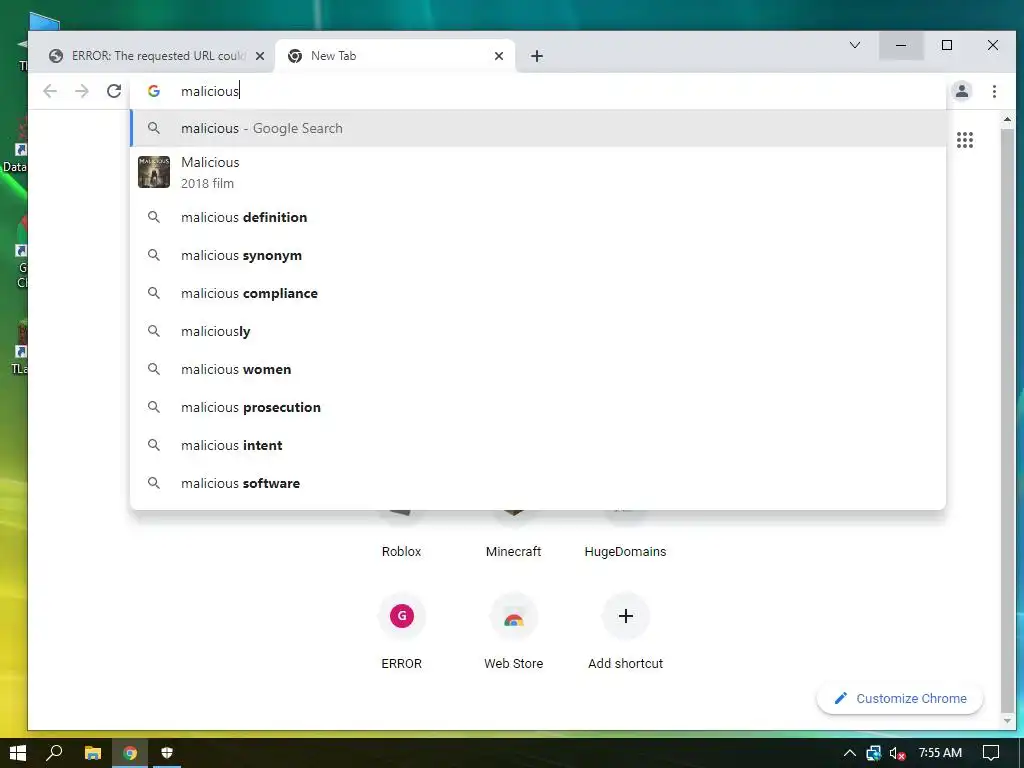
Task: Open the ERROR shortcut tile
Action: point(402,632)
